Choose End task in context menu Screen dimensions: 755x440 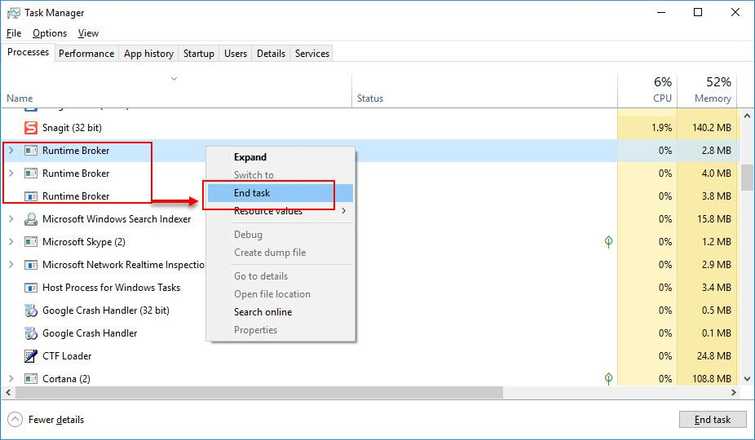click(x=280, y=193)
